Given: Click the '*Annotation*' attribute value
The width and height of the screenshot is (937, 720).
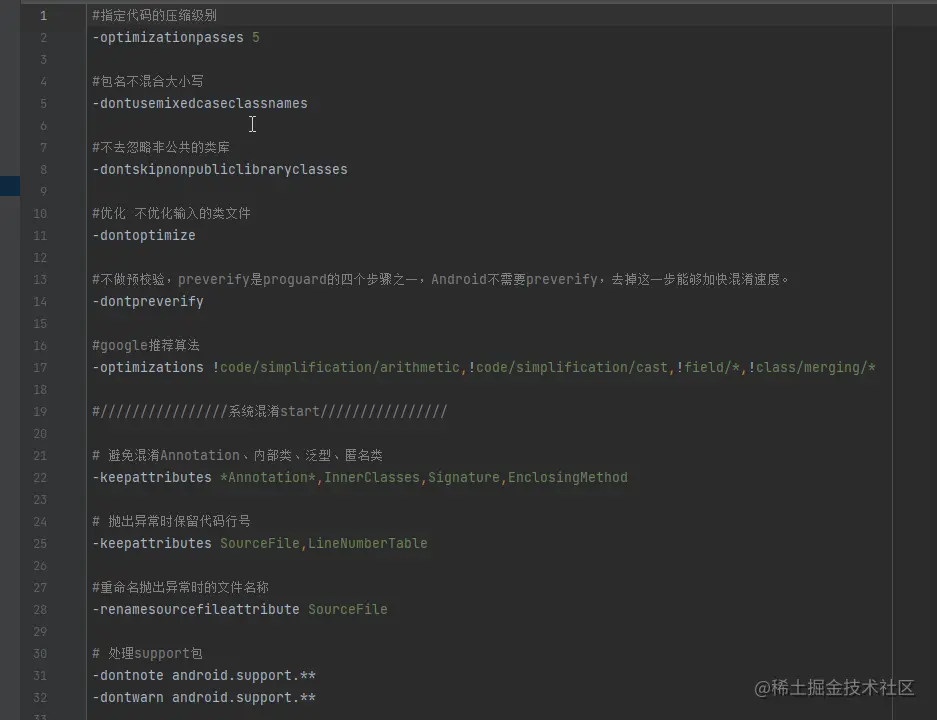Looking at the screenshot, I should click(x=268, y=477).
